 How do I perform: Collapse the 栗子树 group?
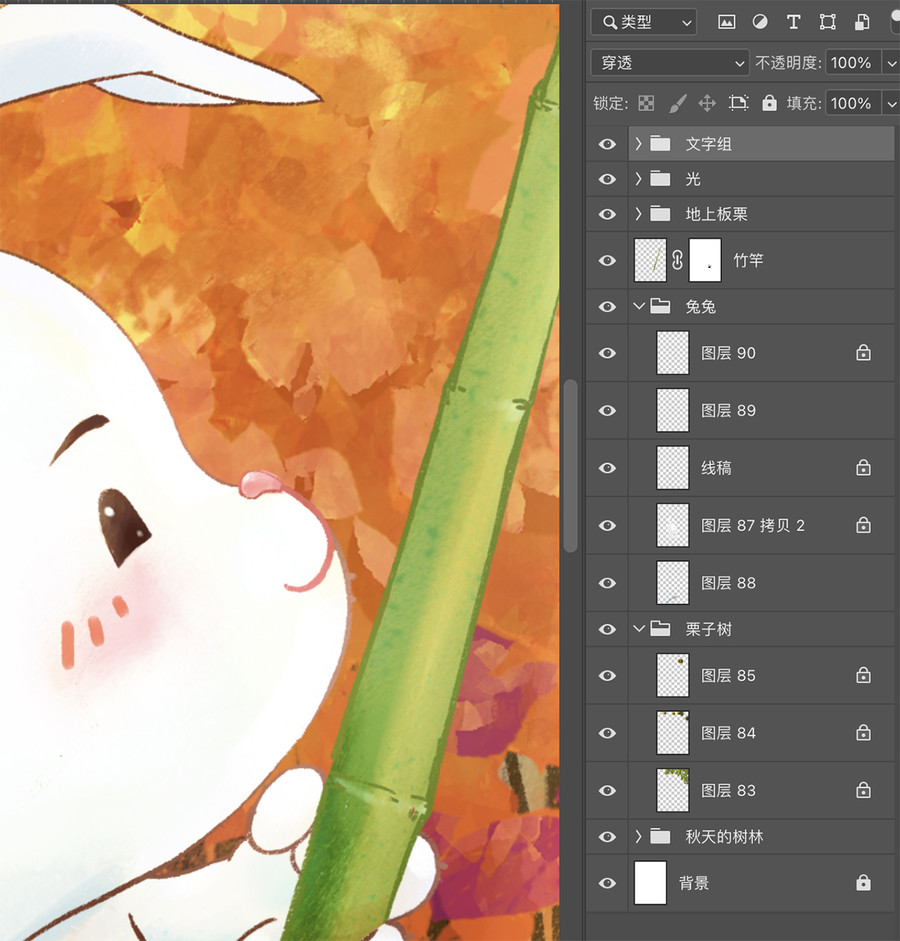click(639, 628)
